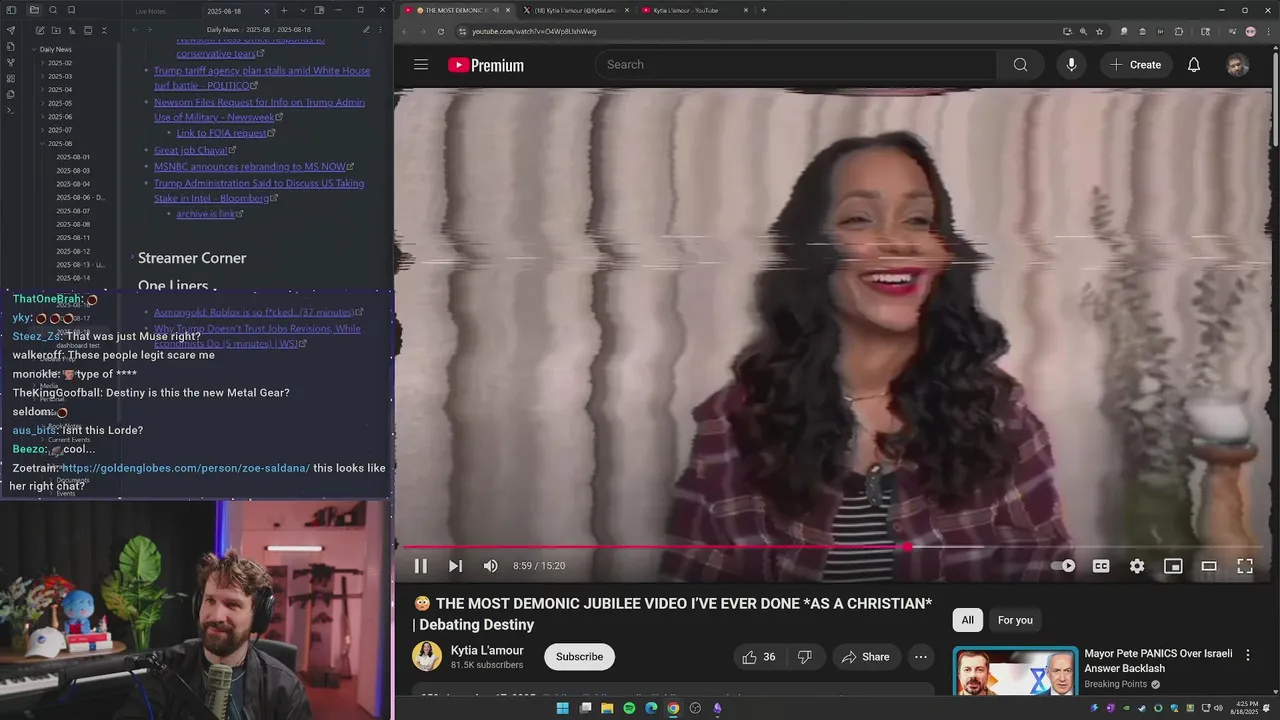The width and height of the screenshot is (1280, 720).
Task: Toggle closed captions in the player
Action: coord(1101,566)
